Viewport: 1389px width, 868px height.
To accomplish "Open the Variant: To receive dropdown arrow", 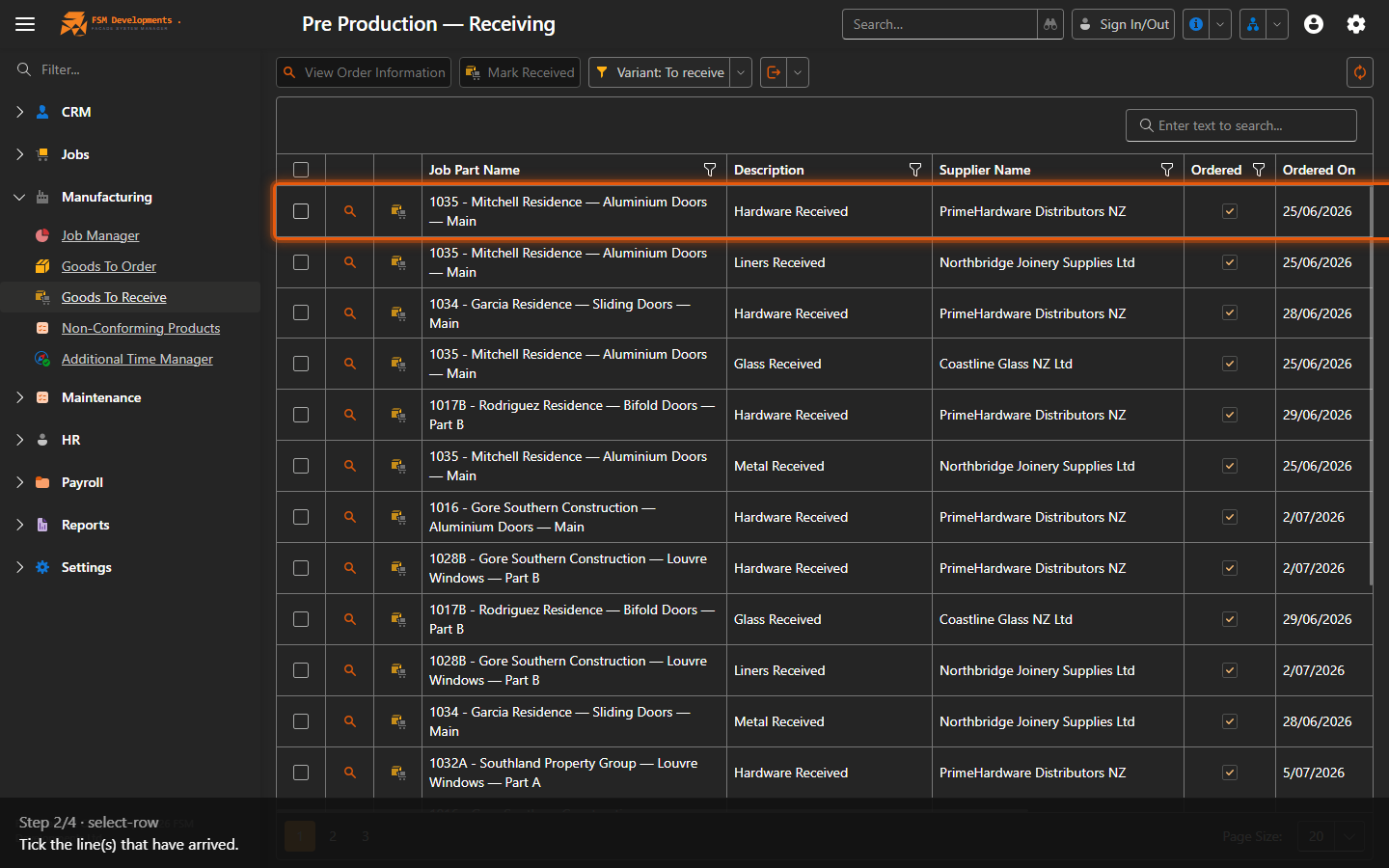I will [x=741, y=72].
